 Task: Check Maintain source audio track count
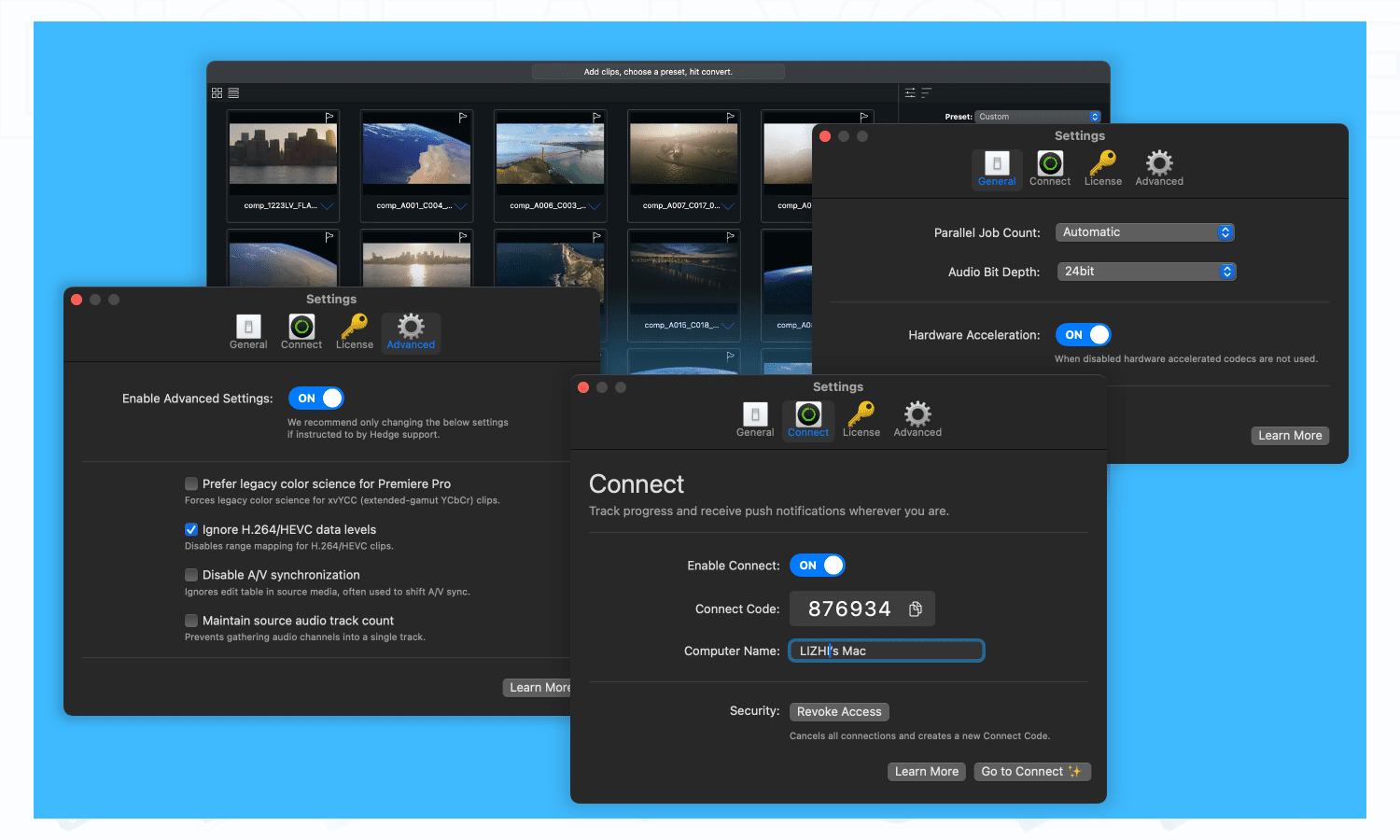pyautogui.click(x=190, y=620)
